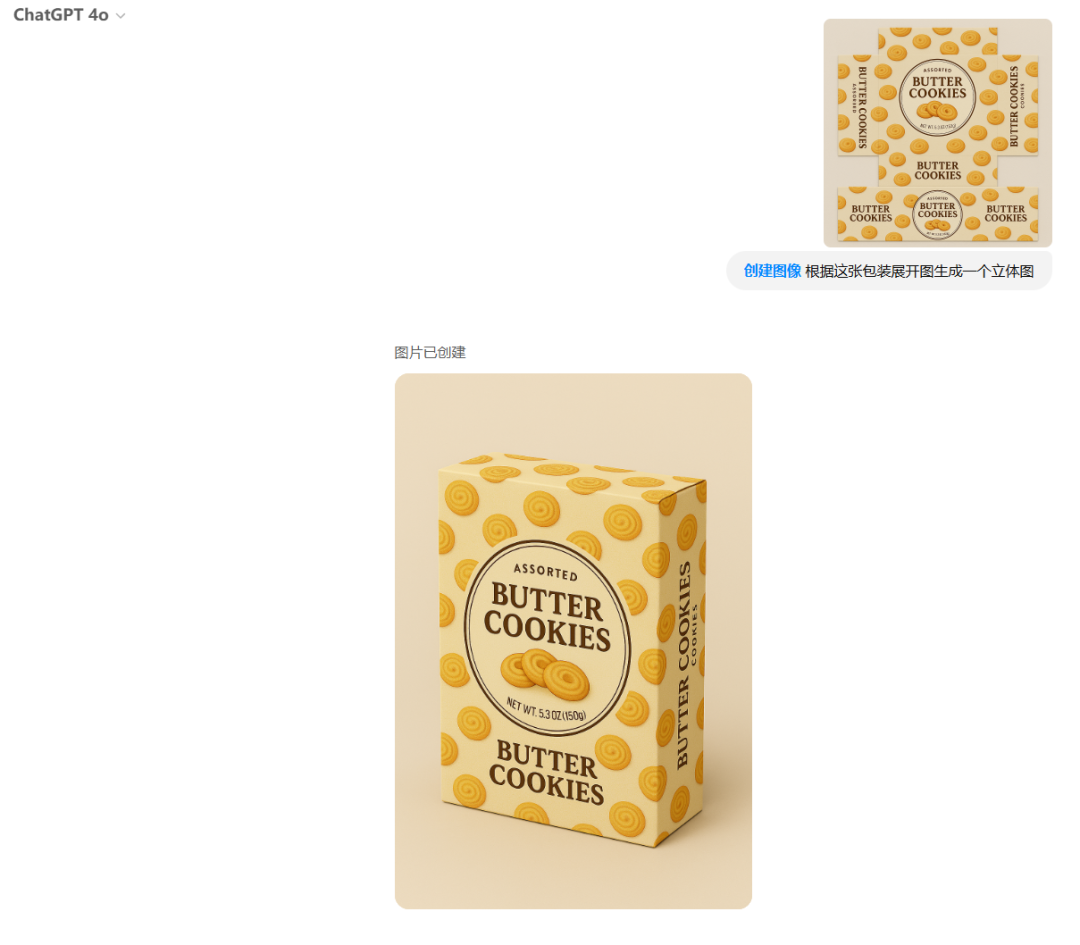The height and width of the screenshot is (945, 1080).
Task: Click bottom-right BUTTER COOKIES panel in thumbnail
Action: click(x=1005, y=214)
